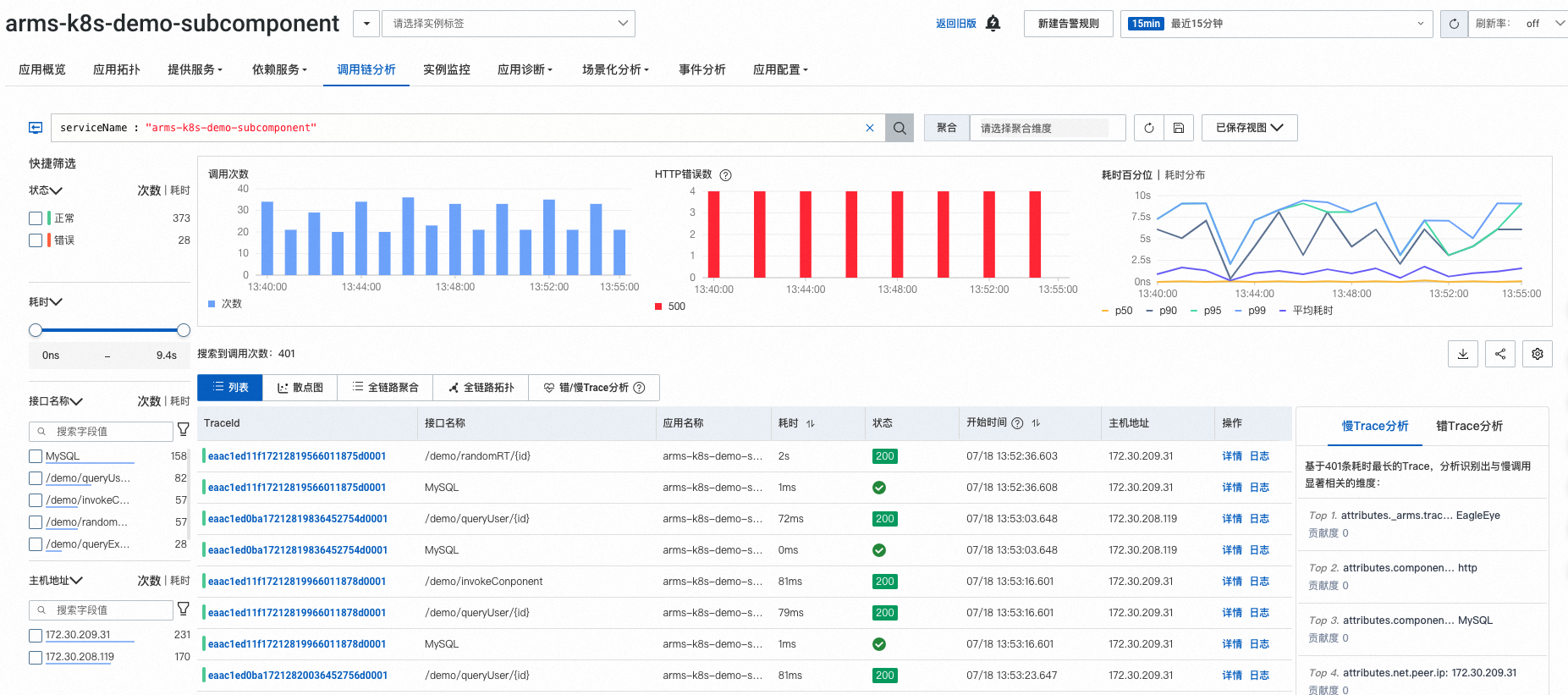1568x695 pixels.
Task: Open the 提供服务 menu
Action: (195, 69)
